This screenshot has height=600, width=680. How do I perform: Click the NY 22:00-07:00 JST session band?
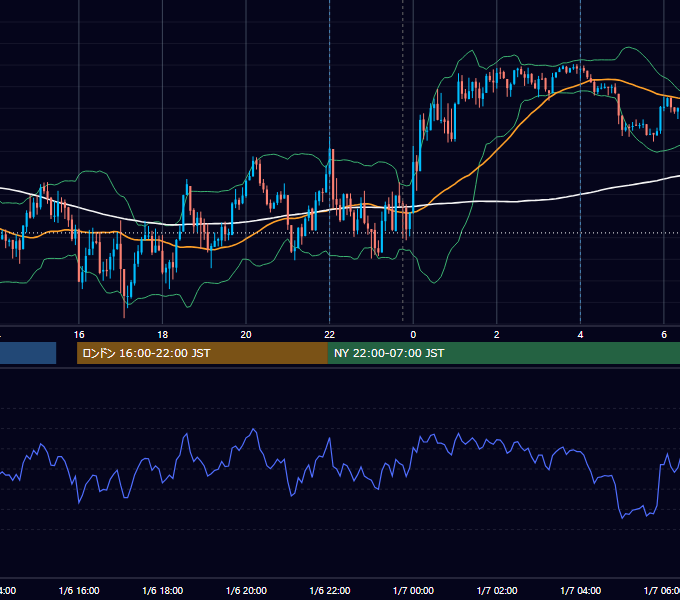point(503,353)
